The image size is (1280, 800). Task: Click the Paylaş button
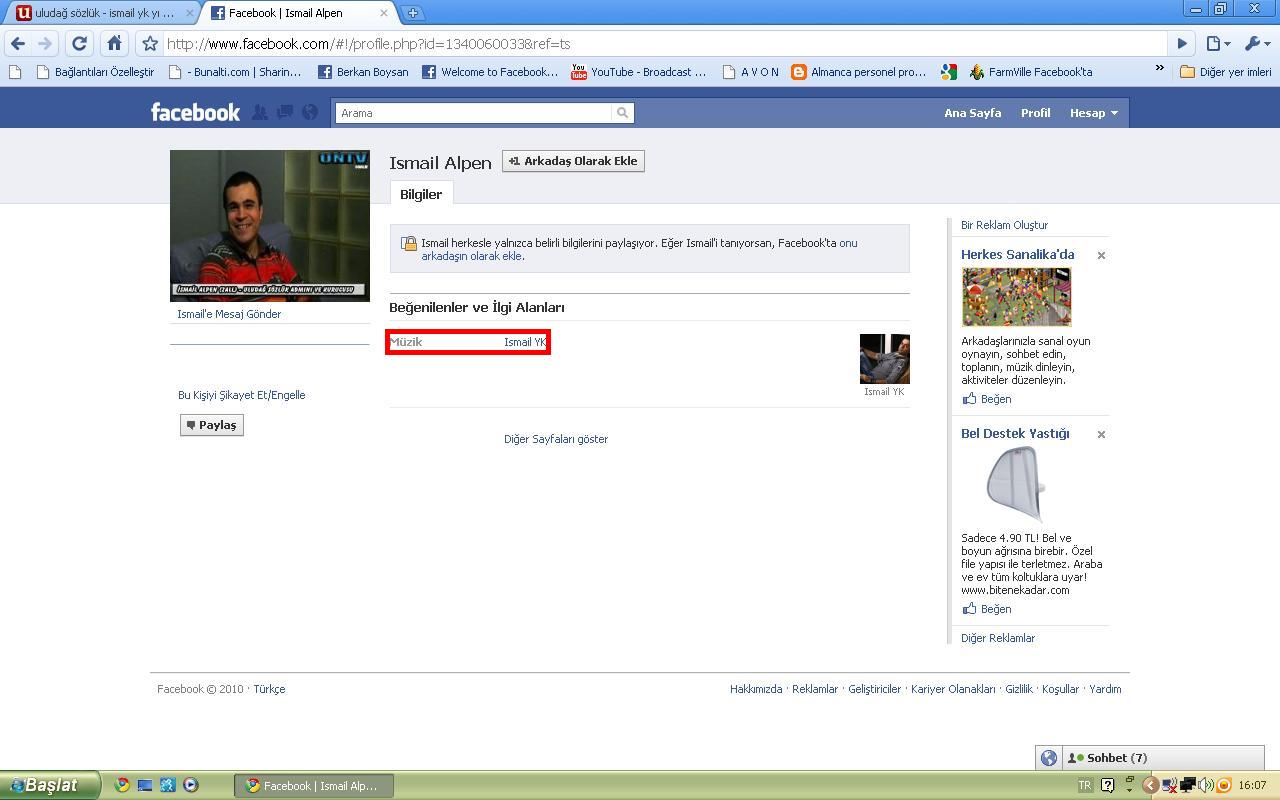[212, 425]
